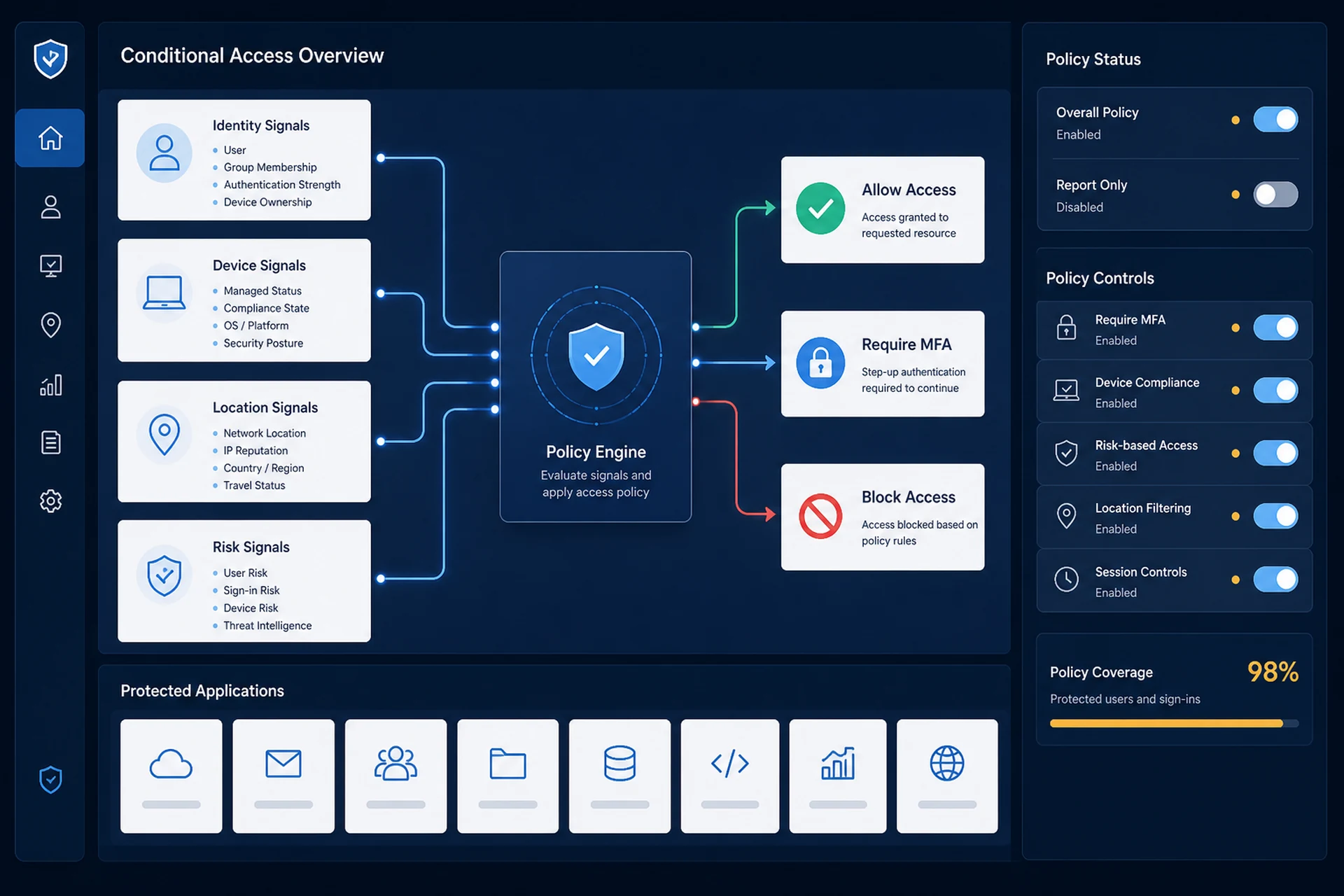This screenshot has width=1344, height=896.
Task: Click the Report Only Disabled status text
Action: 1079,207
